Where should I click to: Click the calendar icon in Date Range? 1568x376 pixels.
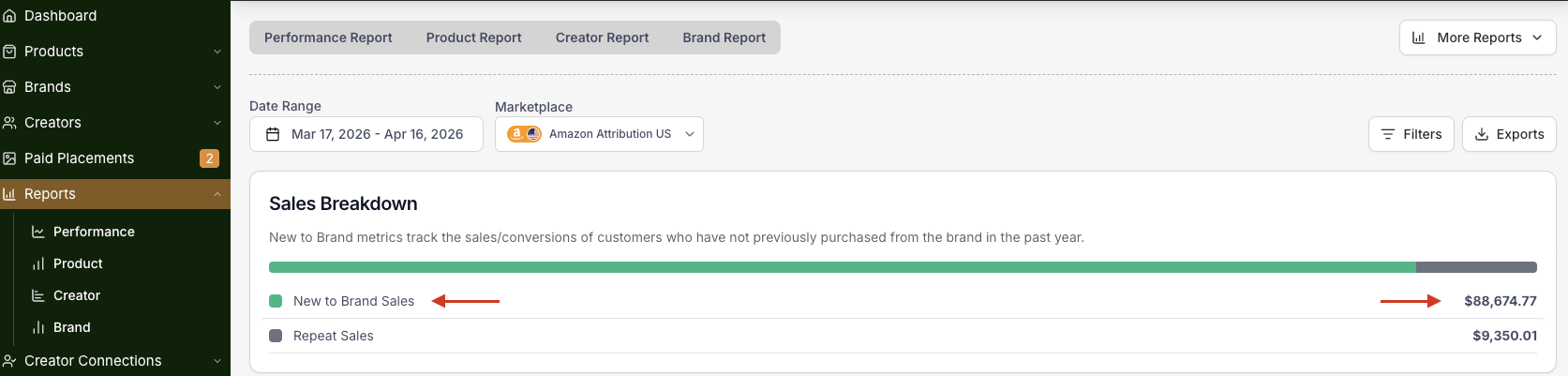(273, 134)
